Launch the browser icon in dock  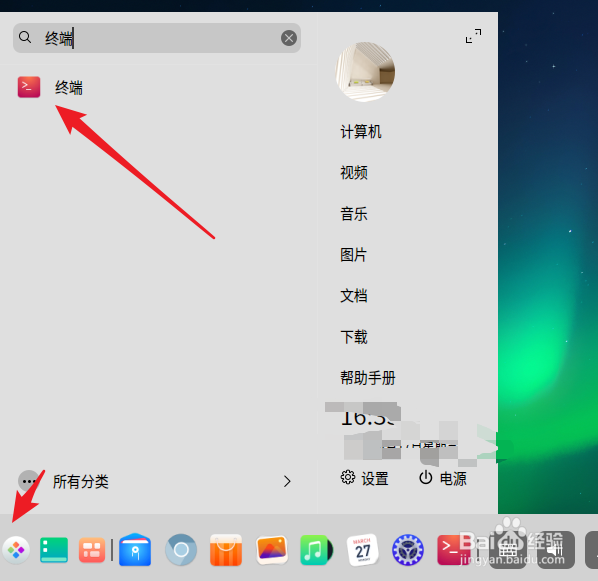pos(181,550)
